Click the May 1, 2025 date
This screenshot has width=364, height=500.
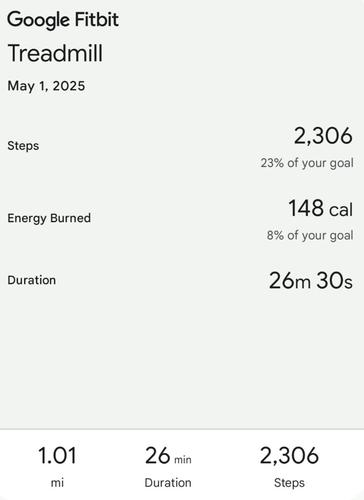click(x=46, y=86)
